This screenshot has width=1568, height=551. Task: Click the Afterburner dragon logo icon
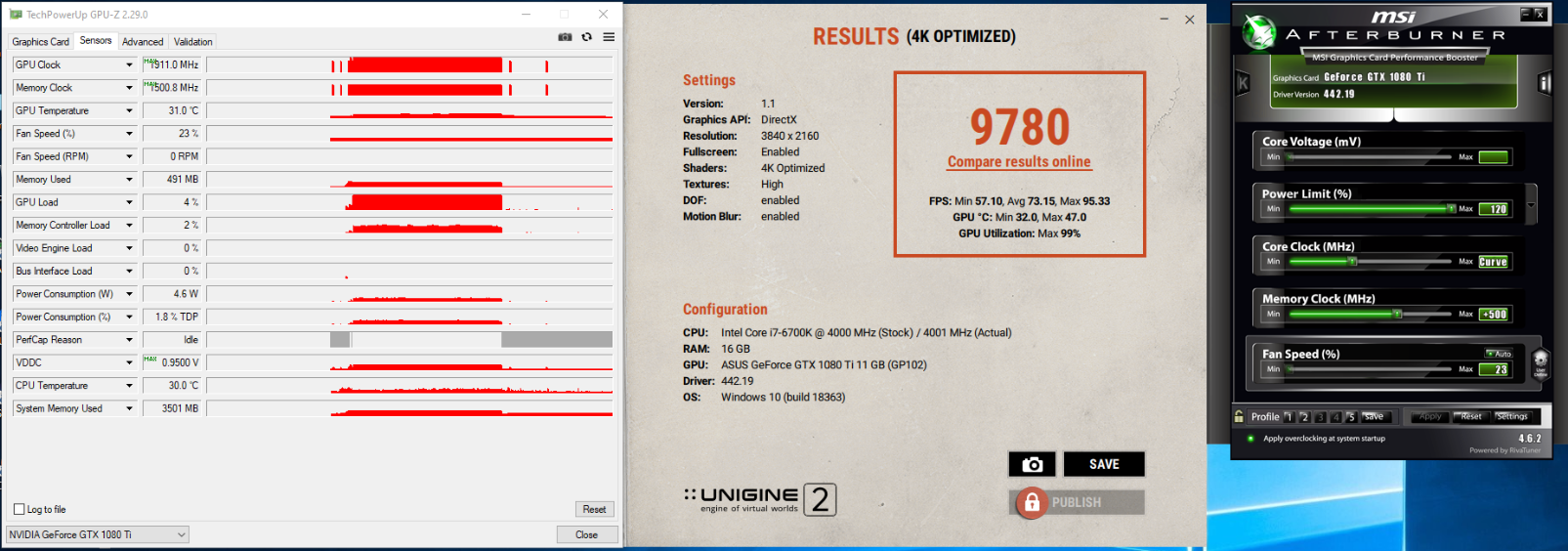[1258, 32]
